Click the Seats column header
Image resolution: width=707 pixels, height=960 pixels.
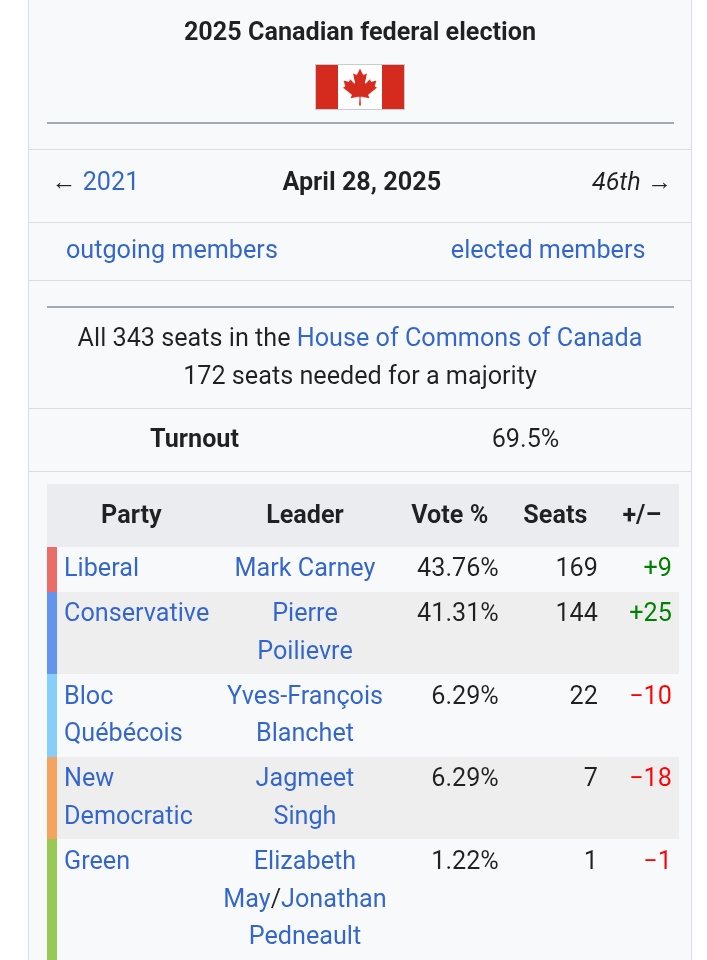[x=555, y=514]
